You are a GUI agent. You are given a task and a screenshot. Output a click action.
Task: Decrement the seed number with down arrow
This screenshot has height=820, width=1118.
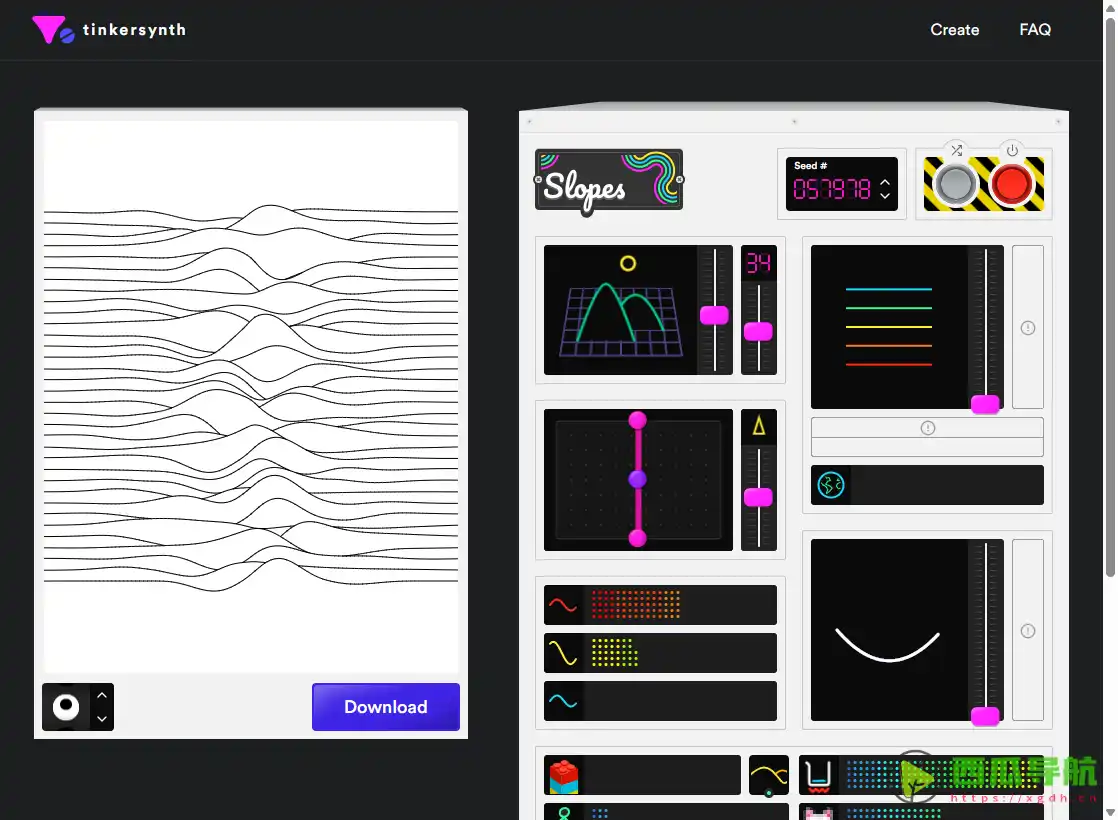(885, 196)
